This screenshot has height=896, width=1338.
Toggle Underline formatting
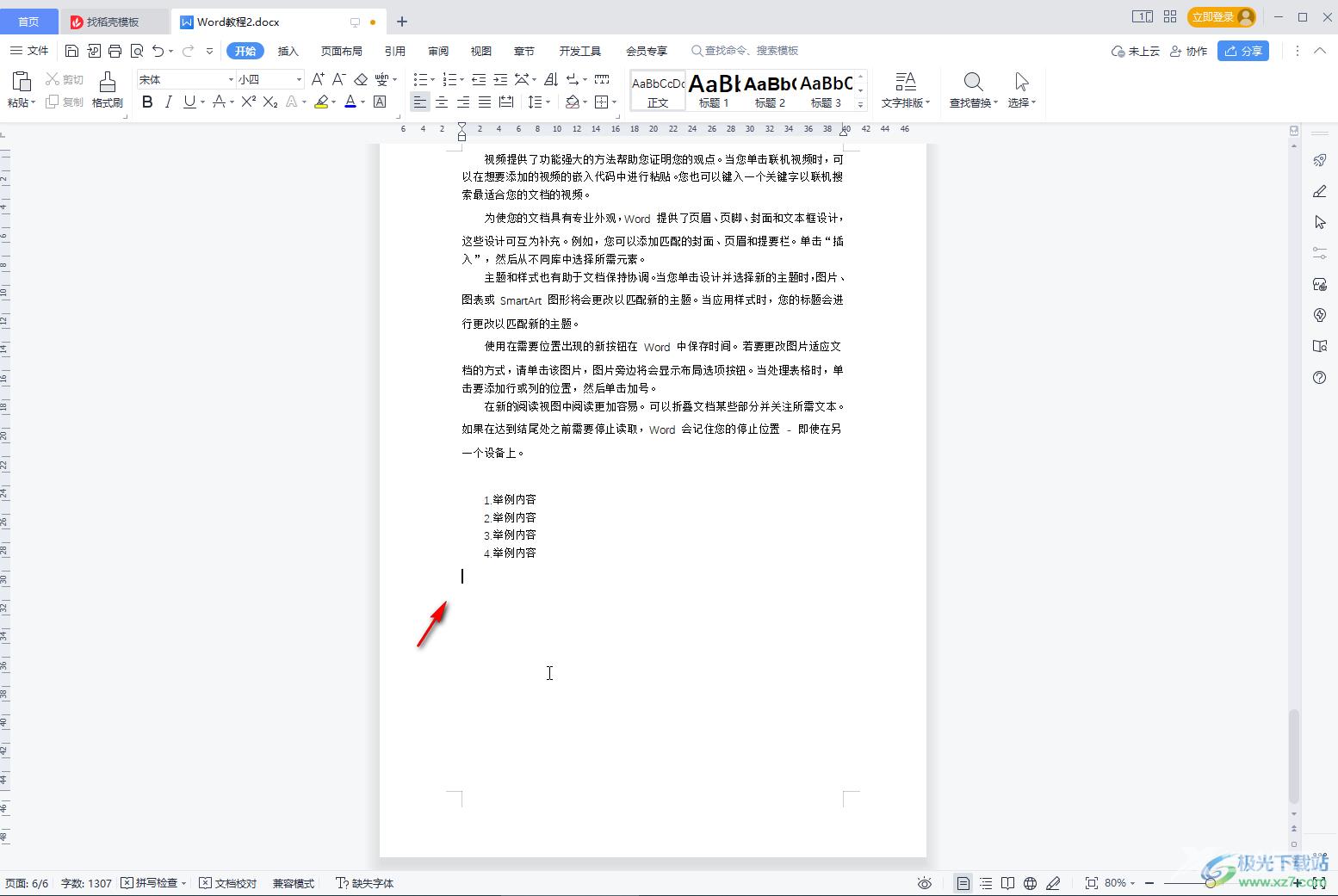click(x=189, y=102)
